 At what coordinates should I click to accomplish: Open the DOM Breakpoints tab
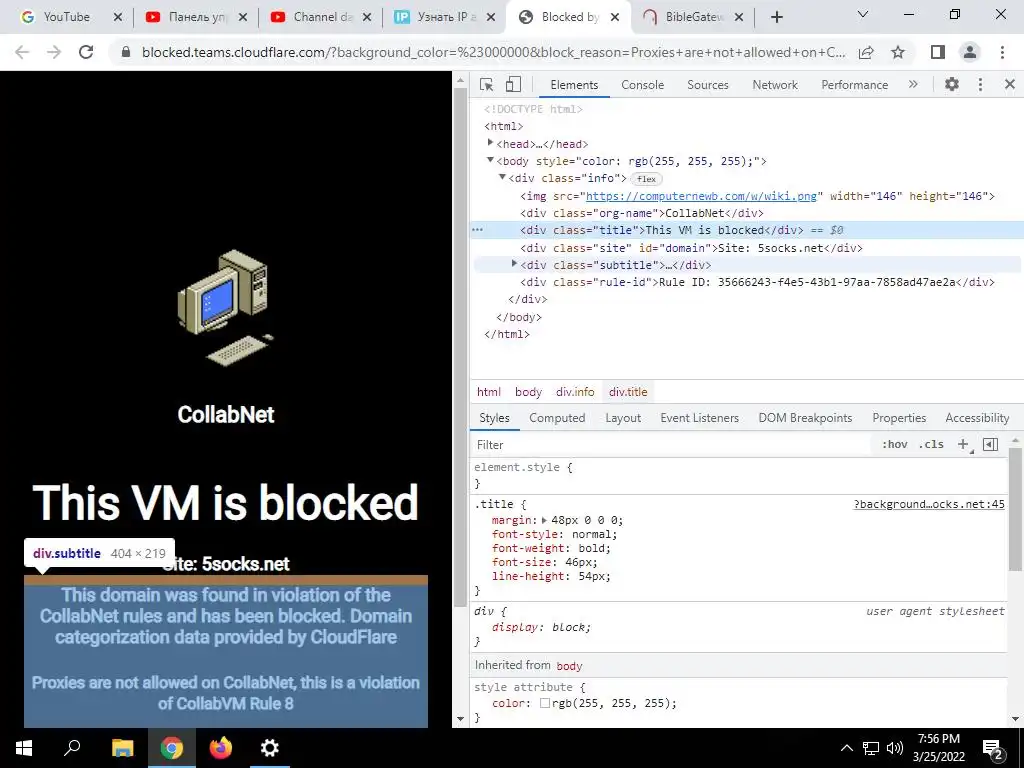[x=805, y=418]
